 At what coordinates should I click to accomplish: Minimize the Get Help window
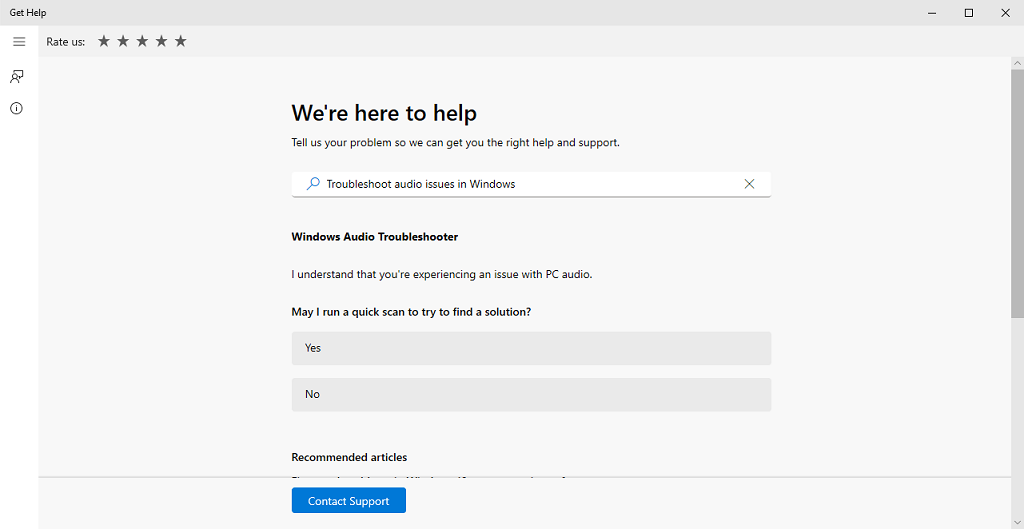coord(931,13)
